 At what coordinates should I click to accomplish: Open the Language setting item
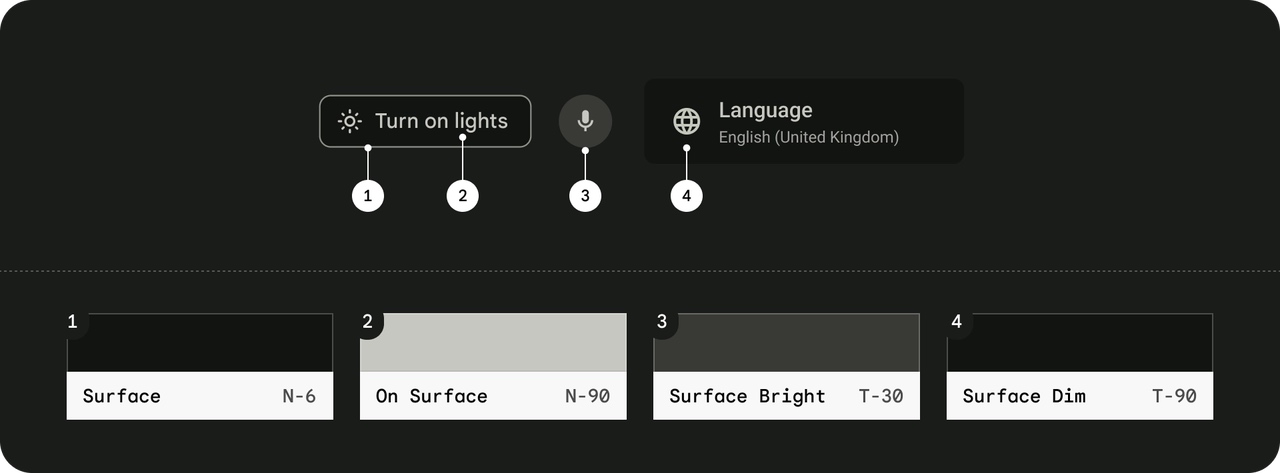pos(804,121)
